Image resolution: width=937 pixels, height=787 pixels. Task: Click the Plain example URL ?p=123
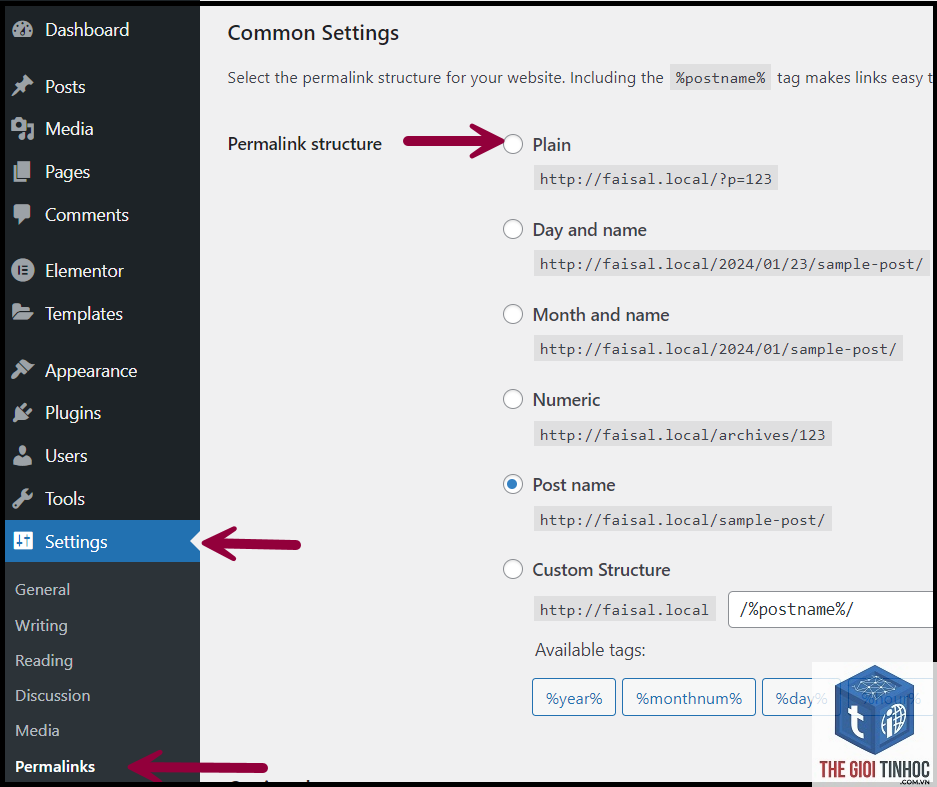(656, 178)
